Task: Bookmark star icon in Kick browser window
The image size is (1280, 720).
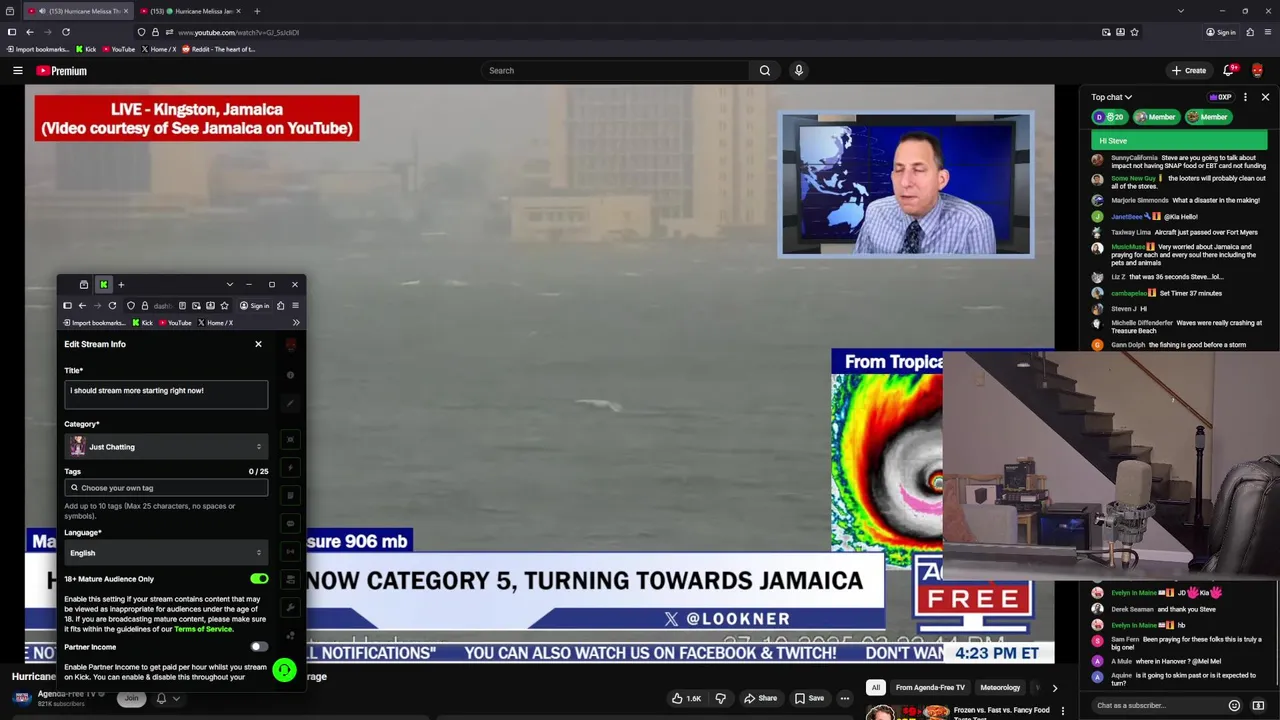Action: (224, 306)
